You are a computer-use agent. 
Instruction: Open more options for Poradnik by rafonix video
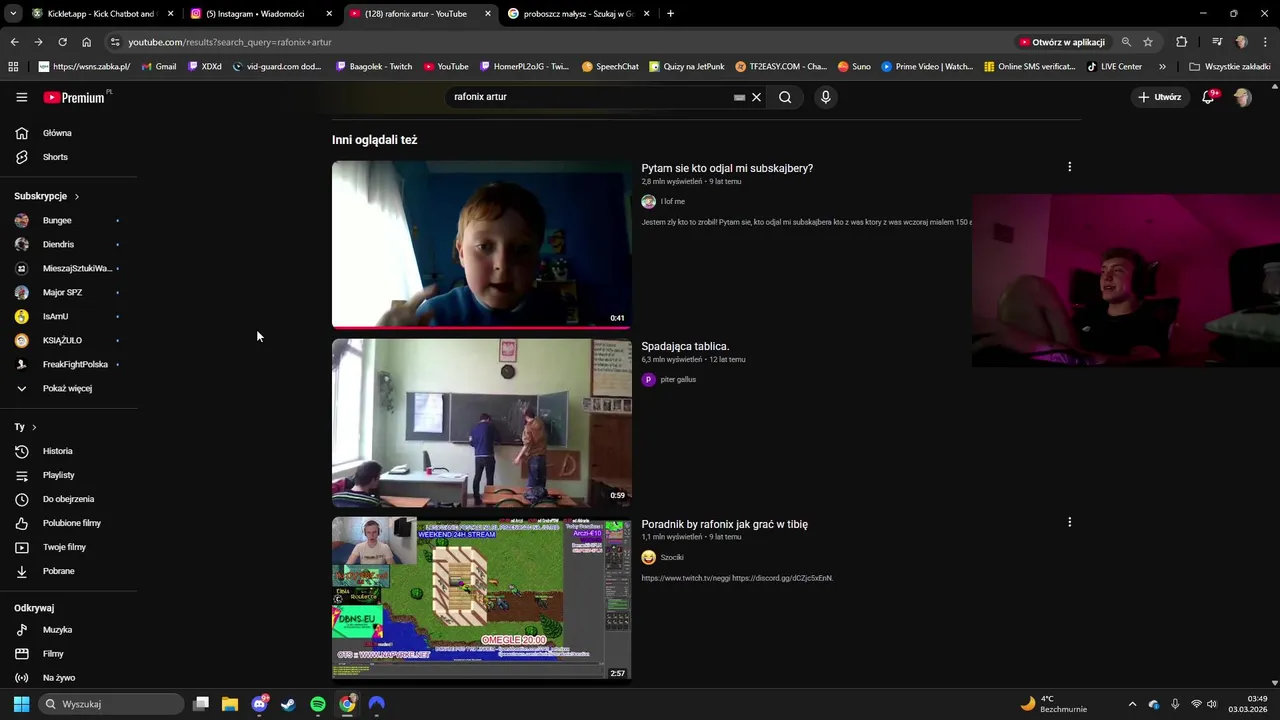[1069, 522]
